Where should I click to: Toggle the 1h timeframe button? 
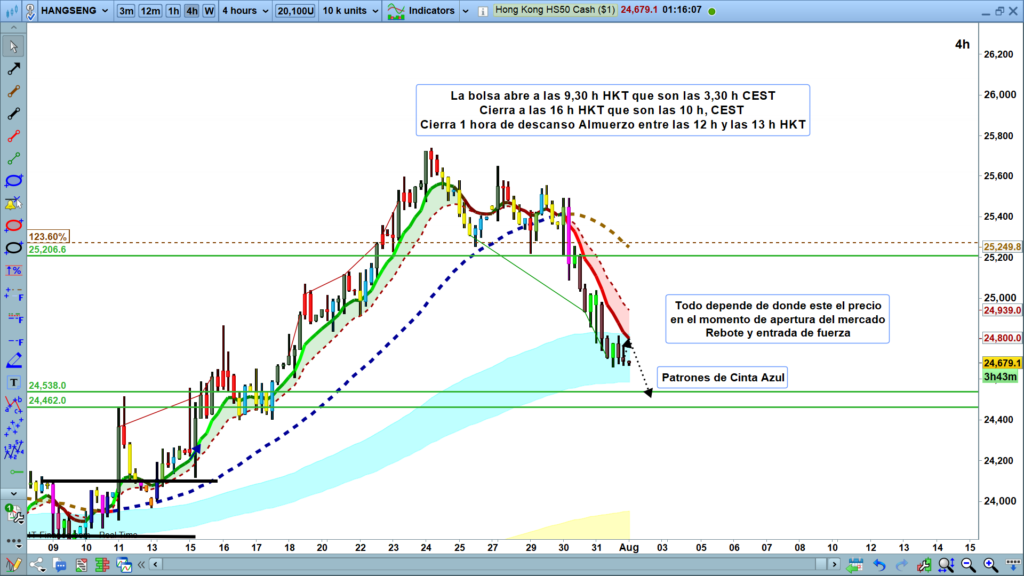point(173,11)
